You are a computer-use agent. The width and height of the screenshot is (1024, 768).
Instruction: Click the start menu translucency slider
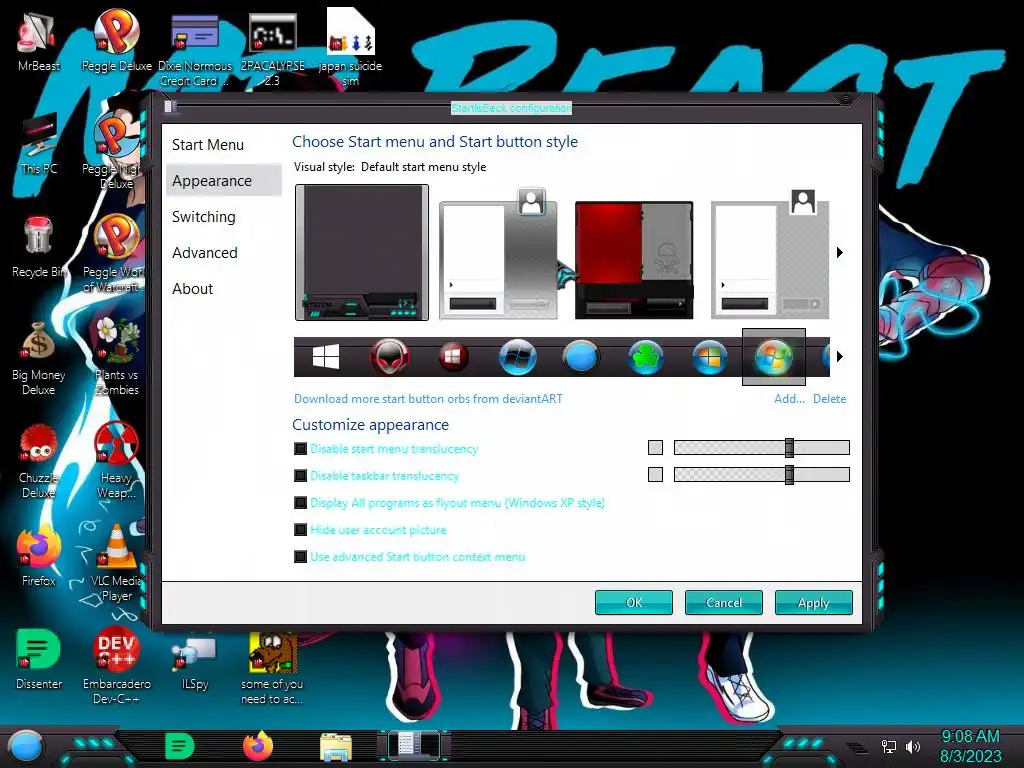tap(761, 447)
